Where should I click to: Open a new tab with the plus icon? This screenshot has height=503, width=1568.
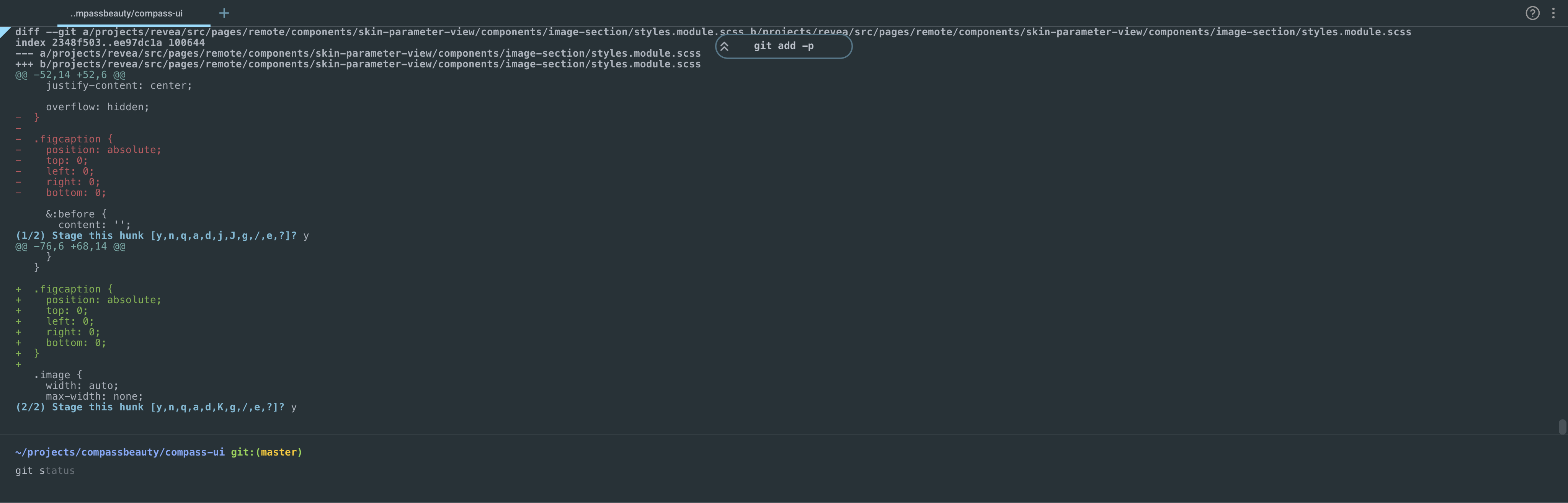pyautogui.click(x=224, y=12)
